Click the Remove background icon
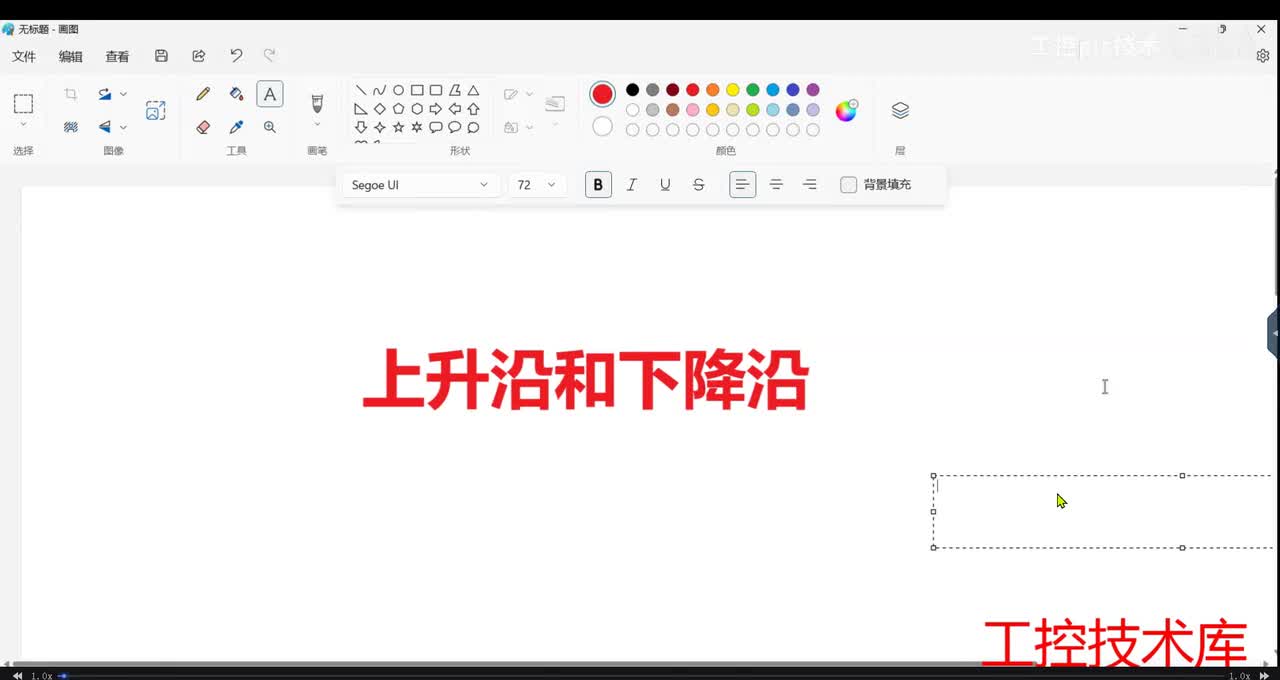Viewport: 1280px width, 680px height. 71,127
